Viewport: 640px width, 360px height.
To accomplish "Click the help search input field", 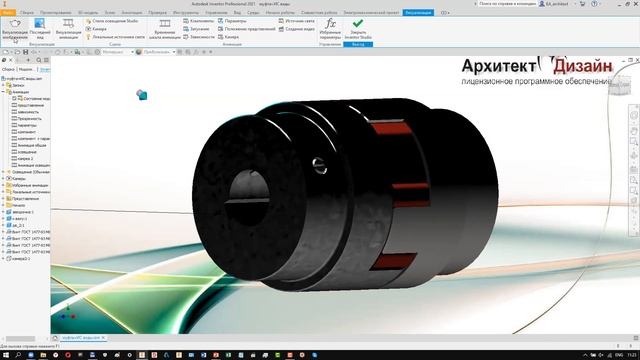I will (507, 4).
